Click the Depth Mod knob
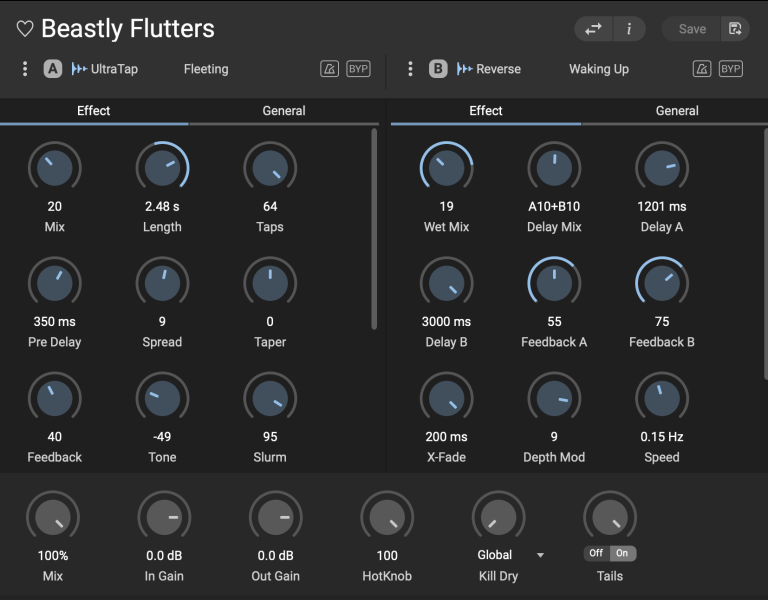The width and height of the screenshot is (768, 600). tap(554, 398)
